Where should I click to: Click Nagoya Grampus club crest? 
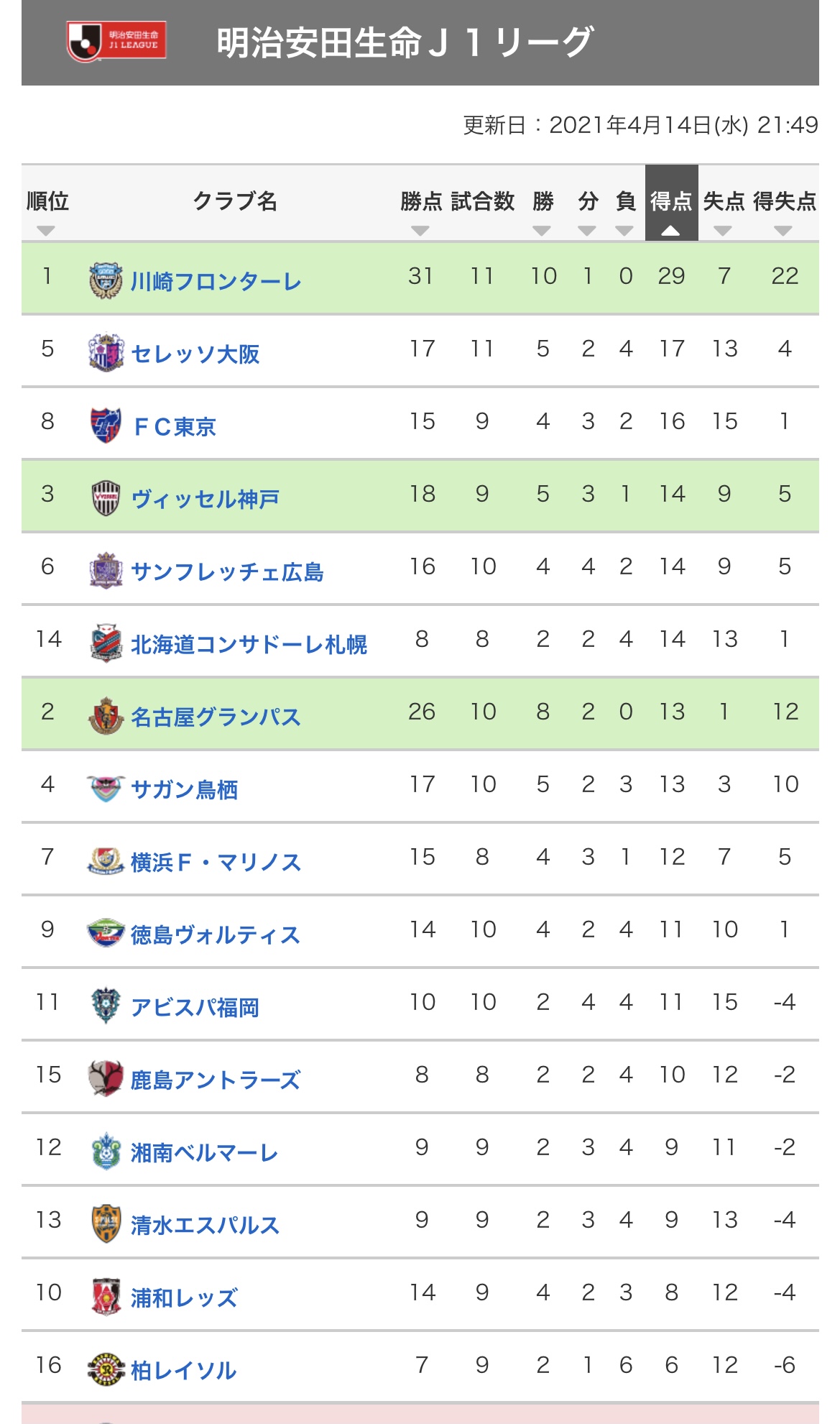click(106, 715)
